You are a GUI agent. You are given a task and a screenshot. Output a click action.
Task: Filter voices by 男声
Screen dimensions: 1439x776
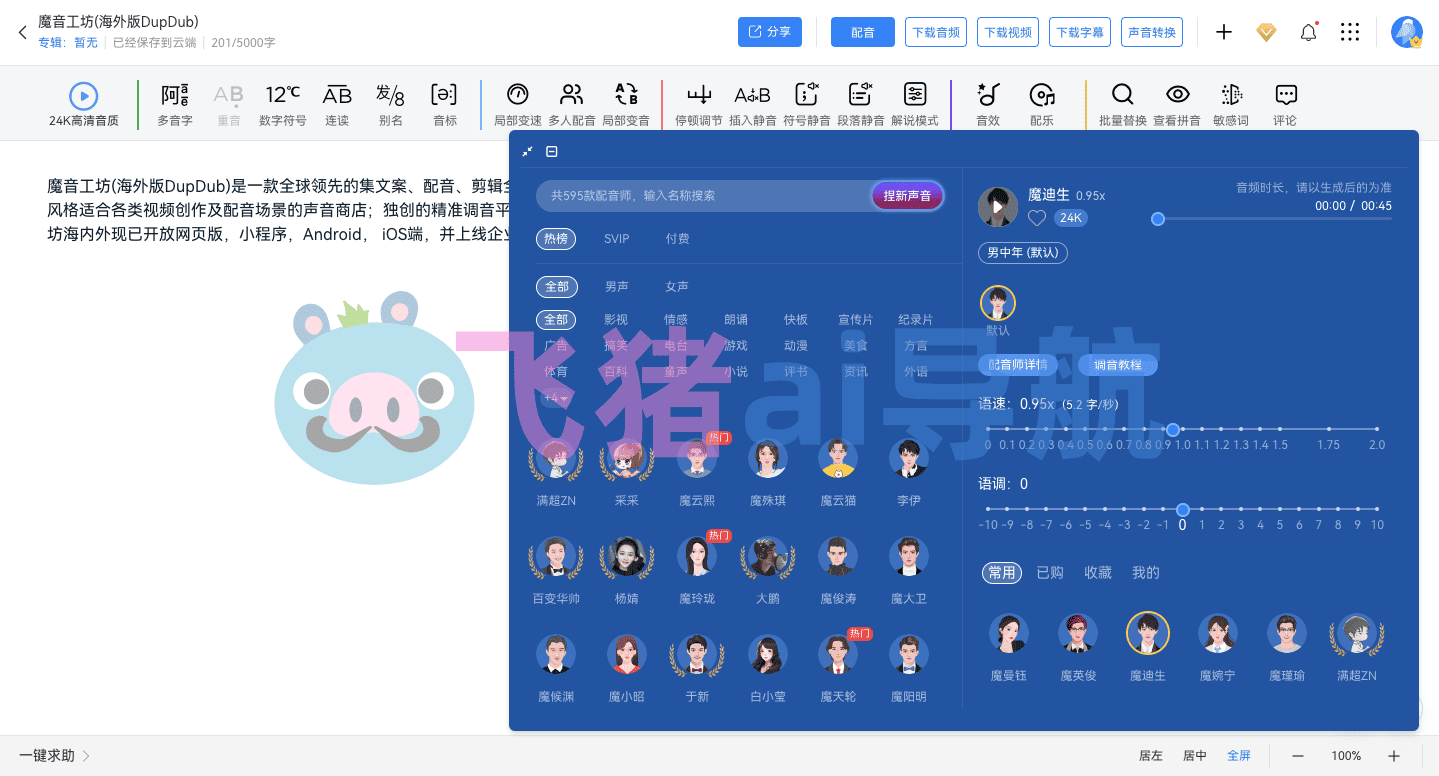click(x=617, y=287)
